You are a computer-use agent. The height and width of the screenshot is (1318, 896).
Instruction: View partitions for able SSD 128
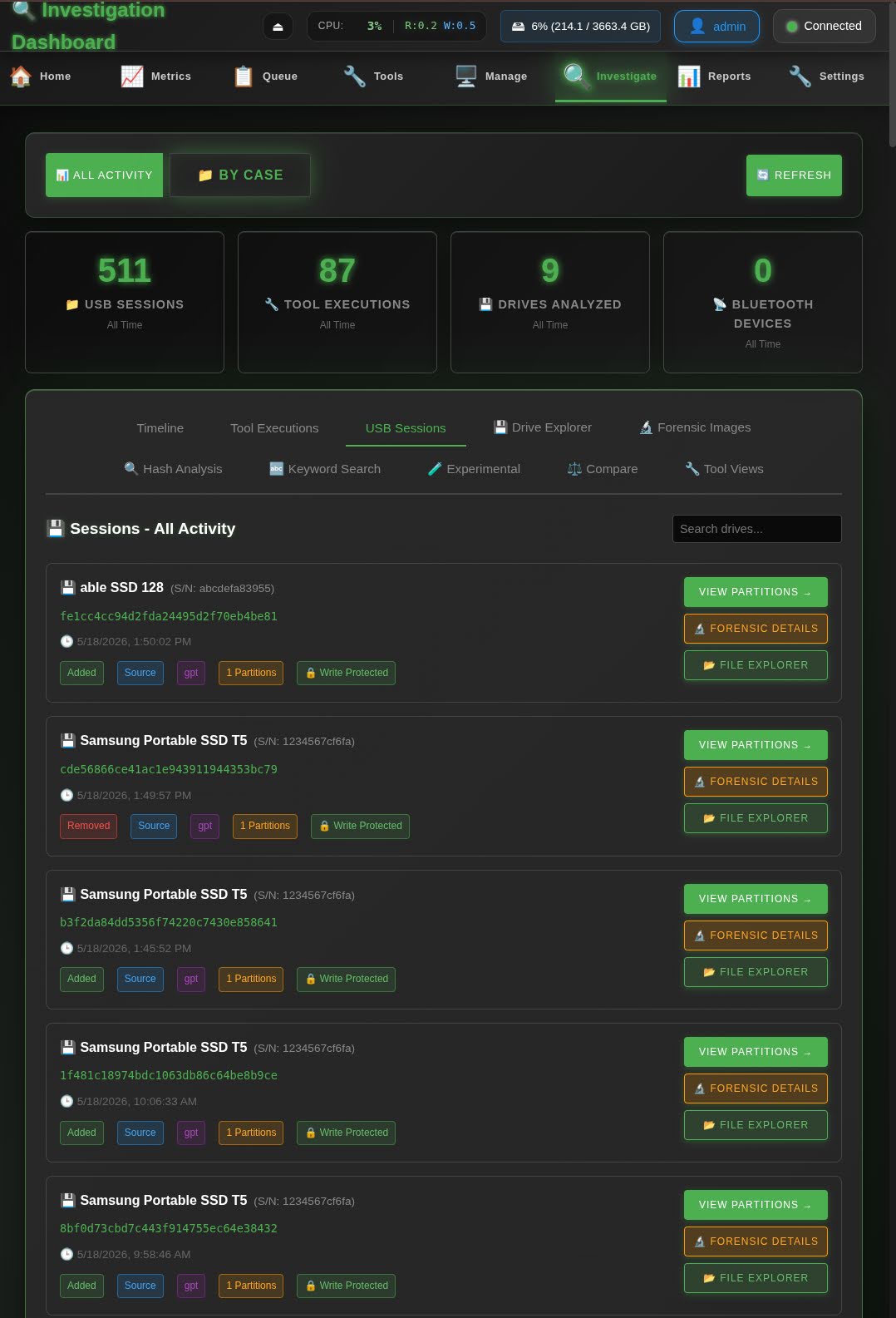pos(756,592)
